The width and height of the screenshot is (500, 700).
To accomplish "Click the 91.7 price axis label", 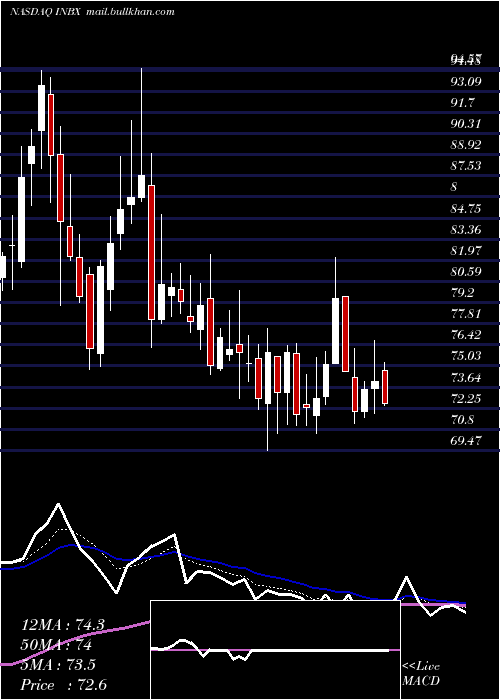I will [x=463, y=103].
